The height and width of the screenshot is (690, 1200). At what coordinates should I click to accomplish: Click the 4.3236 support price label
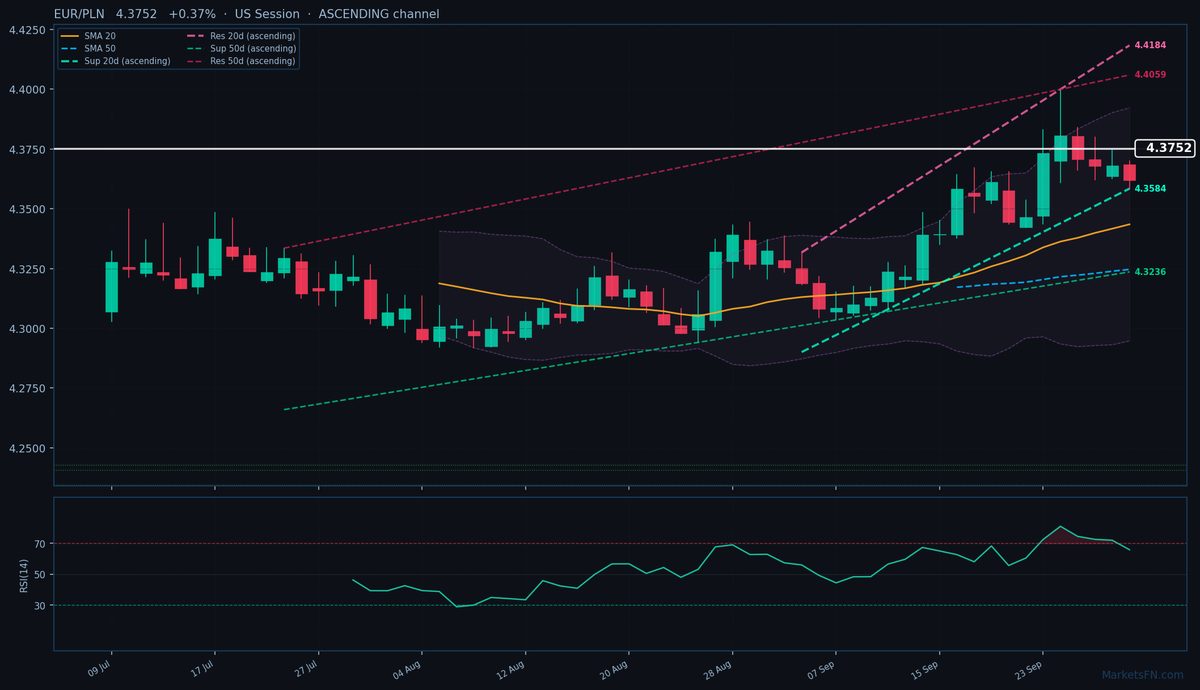tap(1150, 272)
